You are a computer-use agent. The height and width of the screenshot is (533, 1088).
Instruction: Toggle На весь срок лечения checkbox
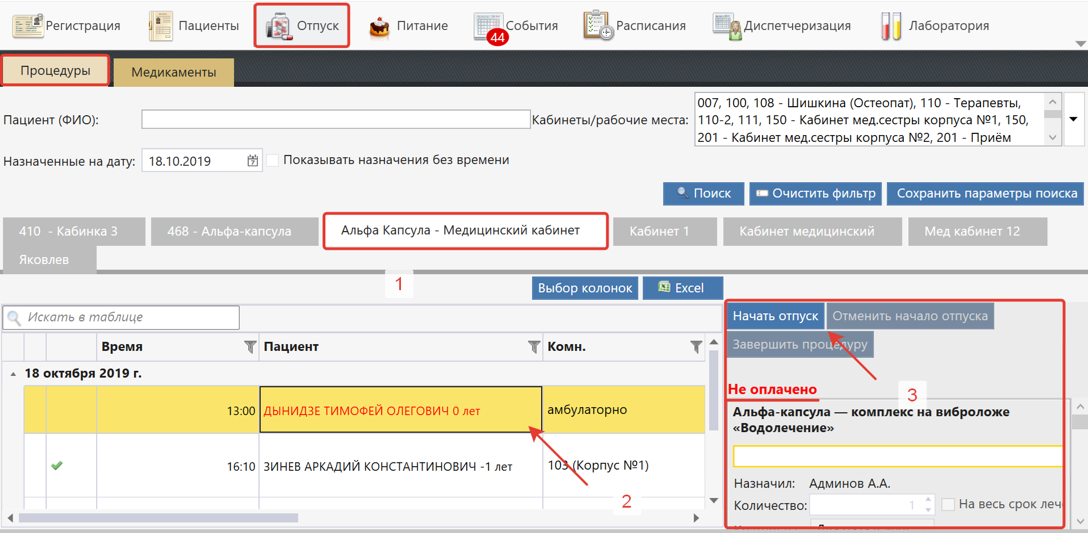[x=948, y=505]
